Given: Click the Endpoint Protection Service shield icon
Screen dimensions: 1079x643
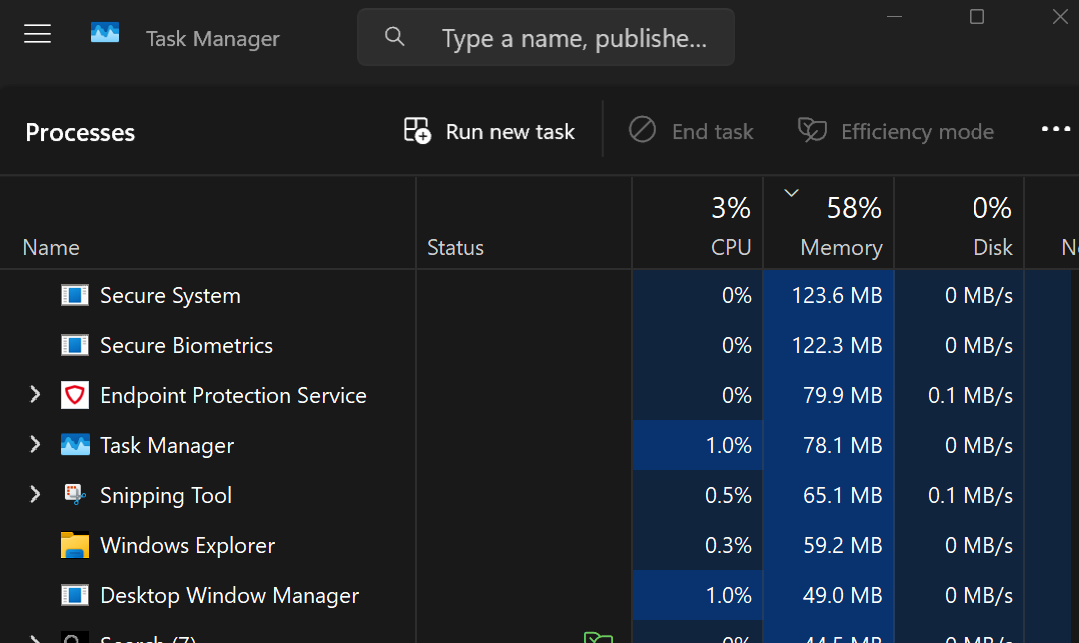Looking at the screenshot, I should point(74,395).
